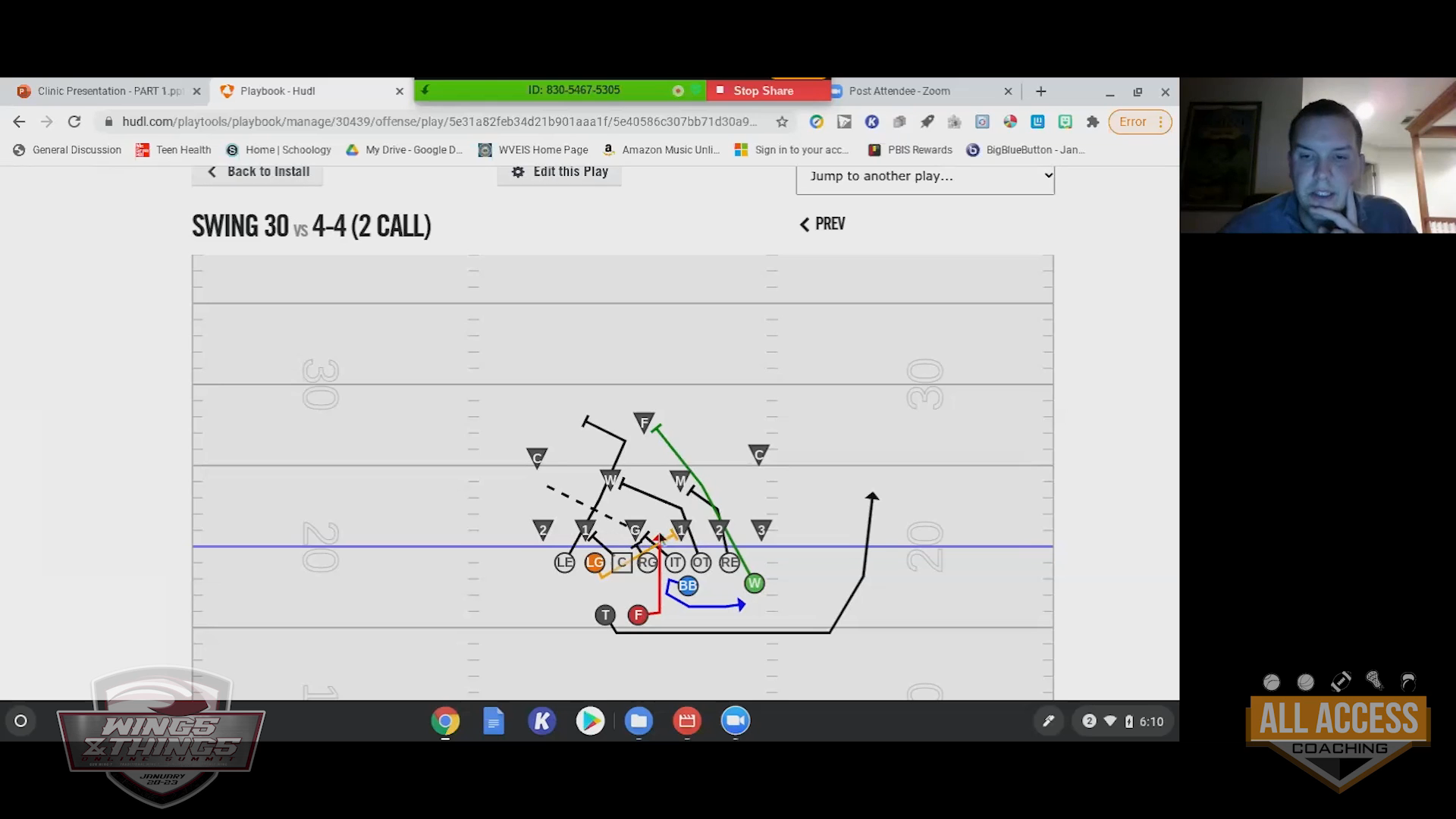Click the browser reload icon
Screen dimensions: 1456x819
coord(74,121)
